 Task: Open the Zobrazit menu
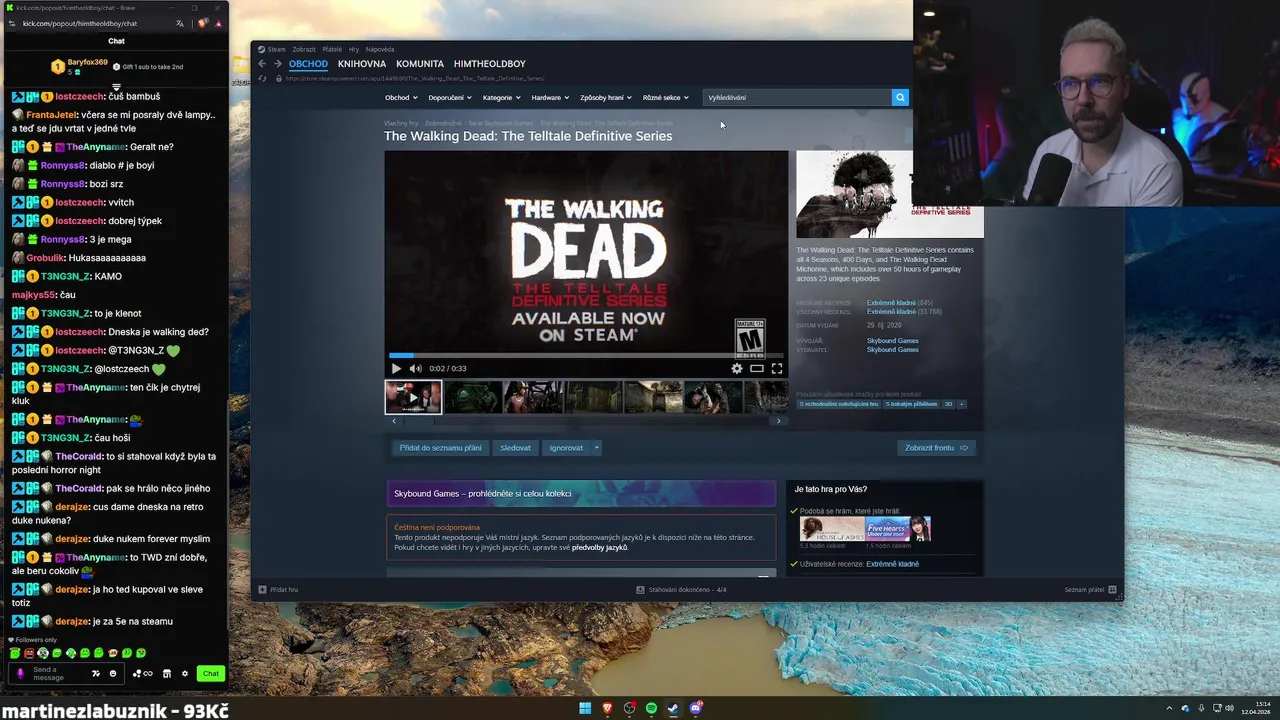tap(304, 49)
